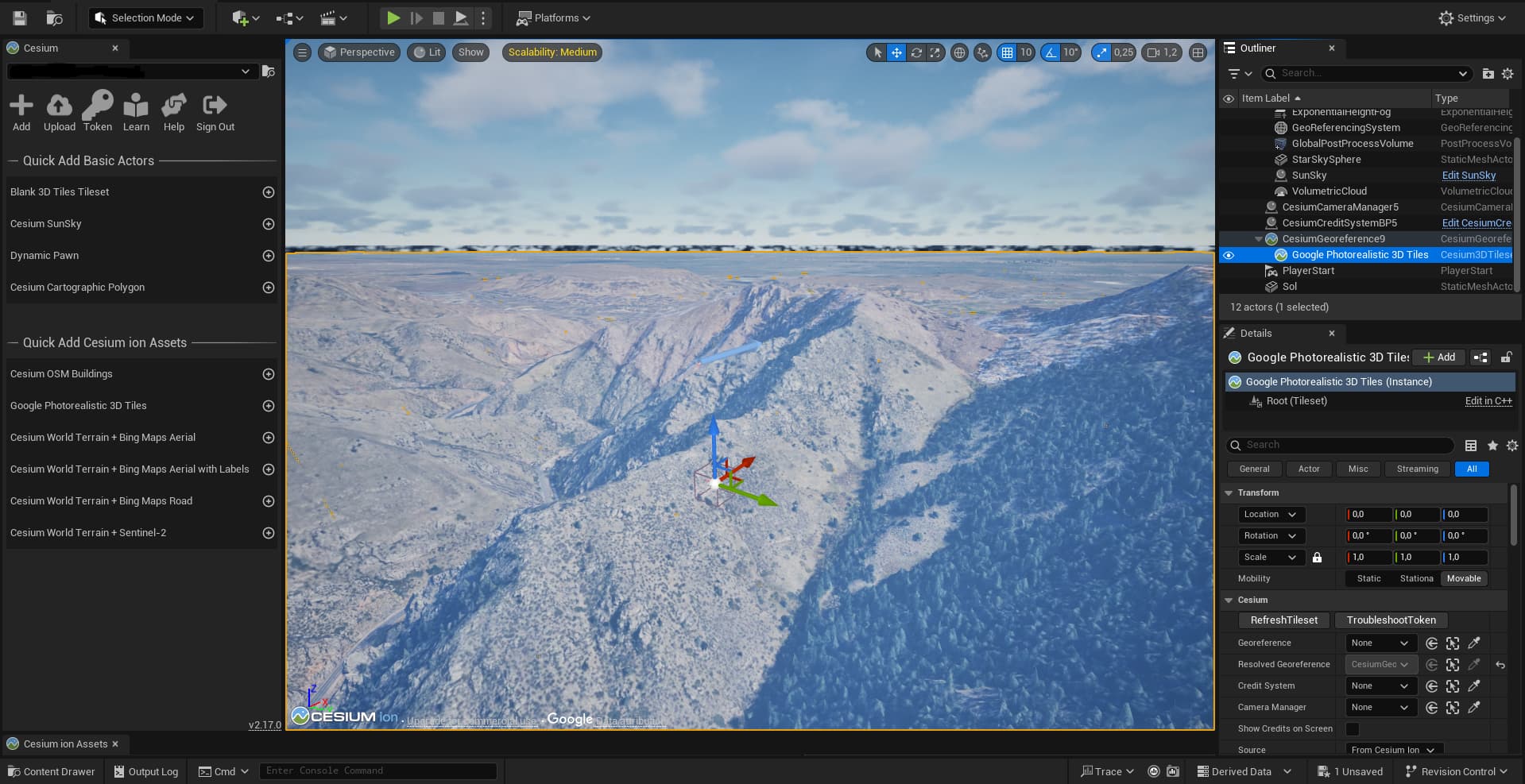The height and width of the screenshot is (784, 1525).
Task: Open the Edit in C++ link
Action: [x=1488, y=401]
